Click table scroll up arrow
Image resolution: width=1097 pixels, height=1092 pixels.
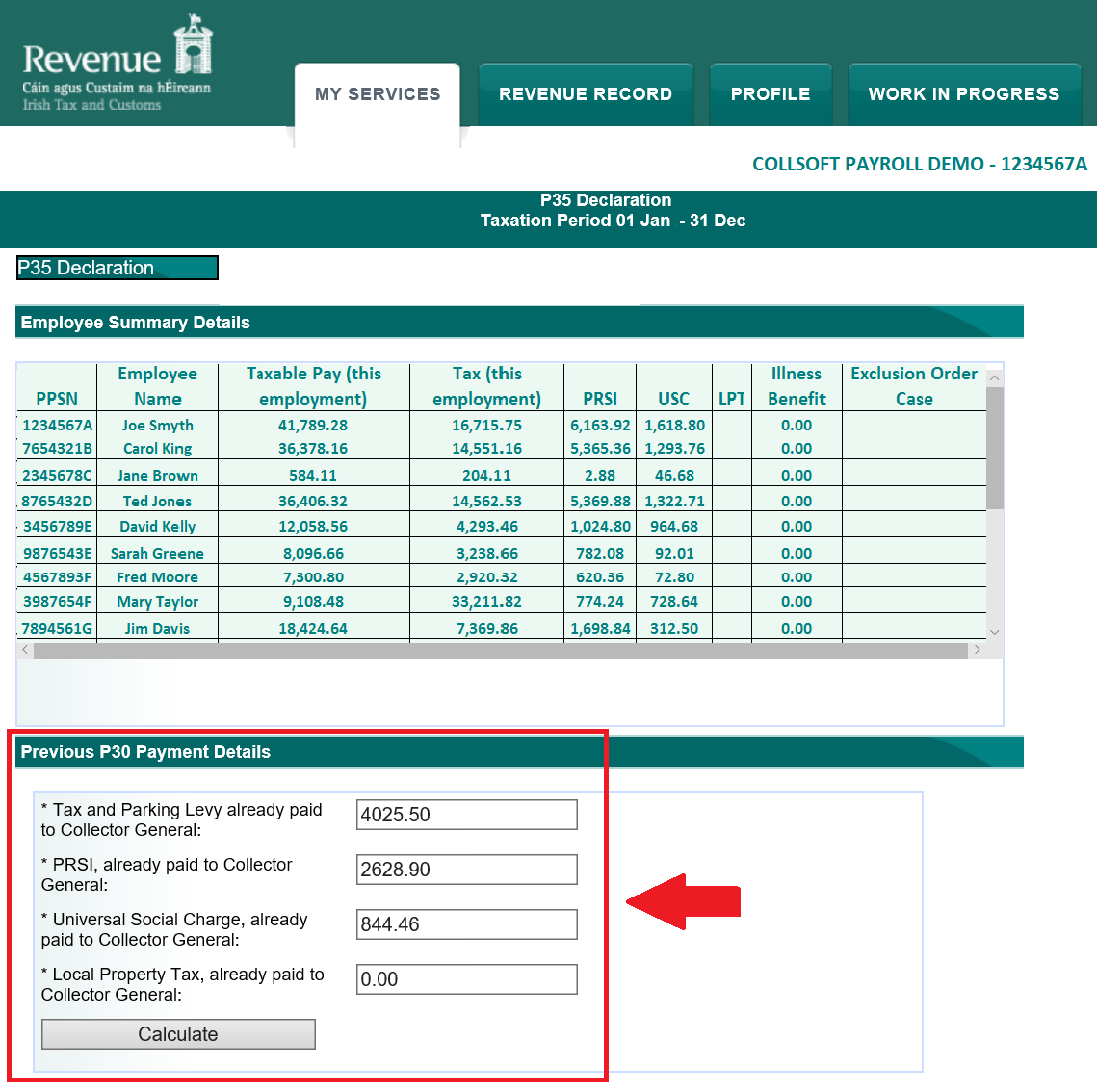point(995,378)
